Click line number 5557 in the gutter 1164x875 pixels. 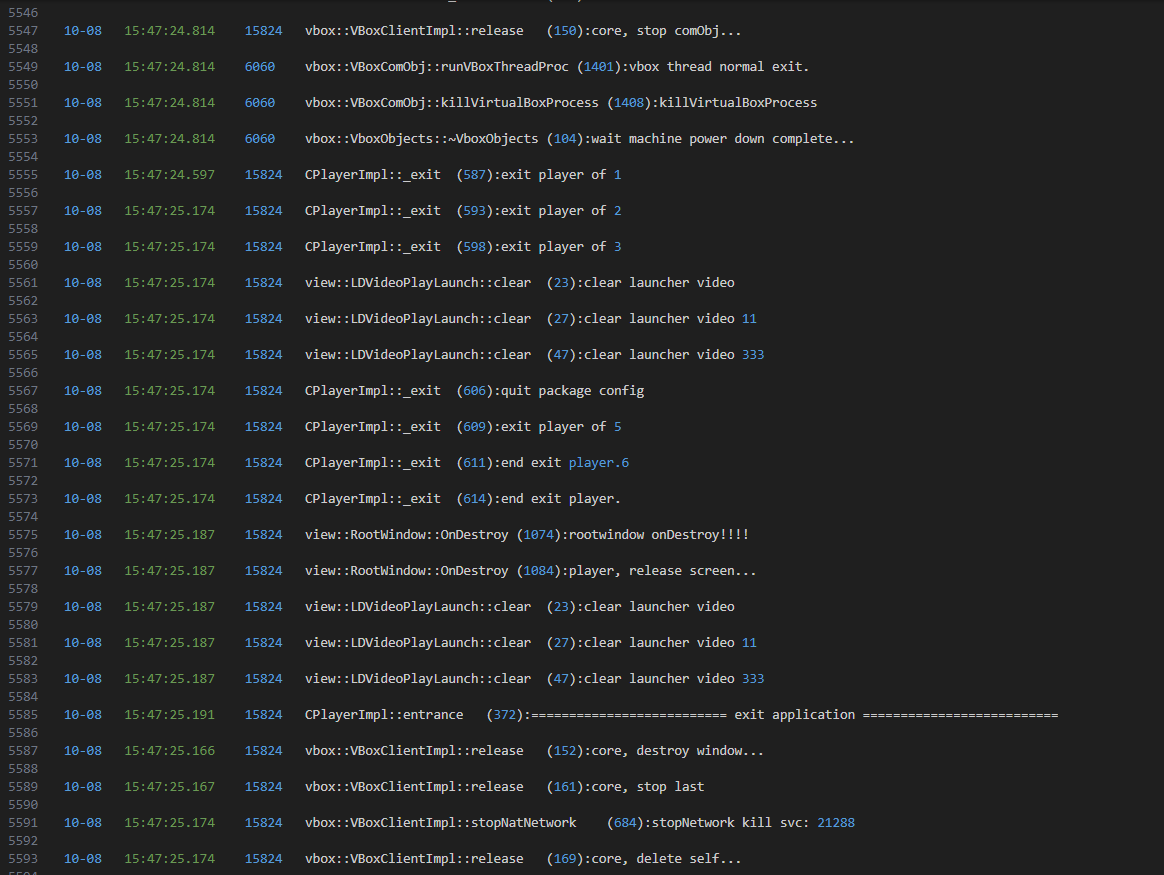pyautogui.click(x=22, y=211)
